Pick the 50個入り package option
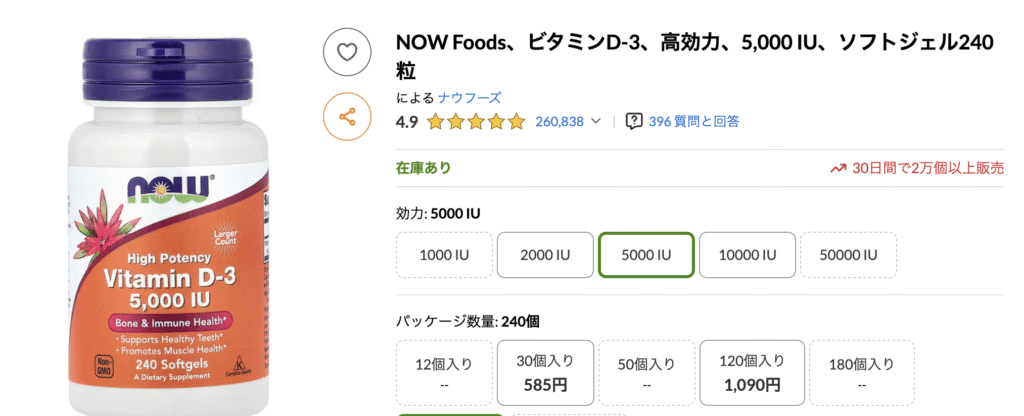This screenshot has width=1024, height=416. tap(645, 373)
